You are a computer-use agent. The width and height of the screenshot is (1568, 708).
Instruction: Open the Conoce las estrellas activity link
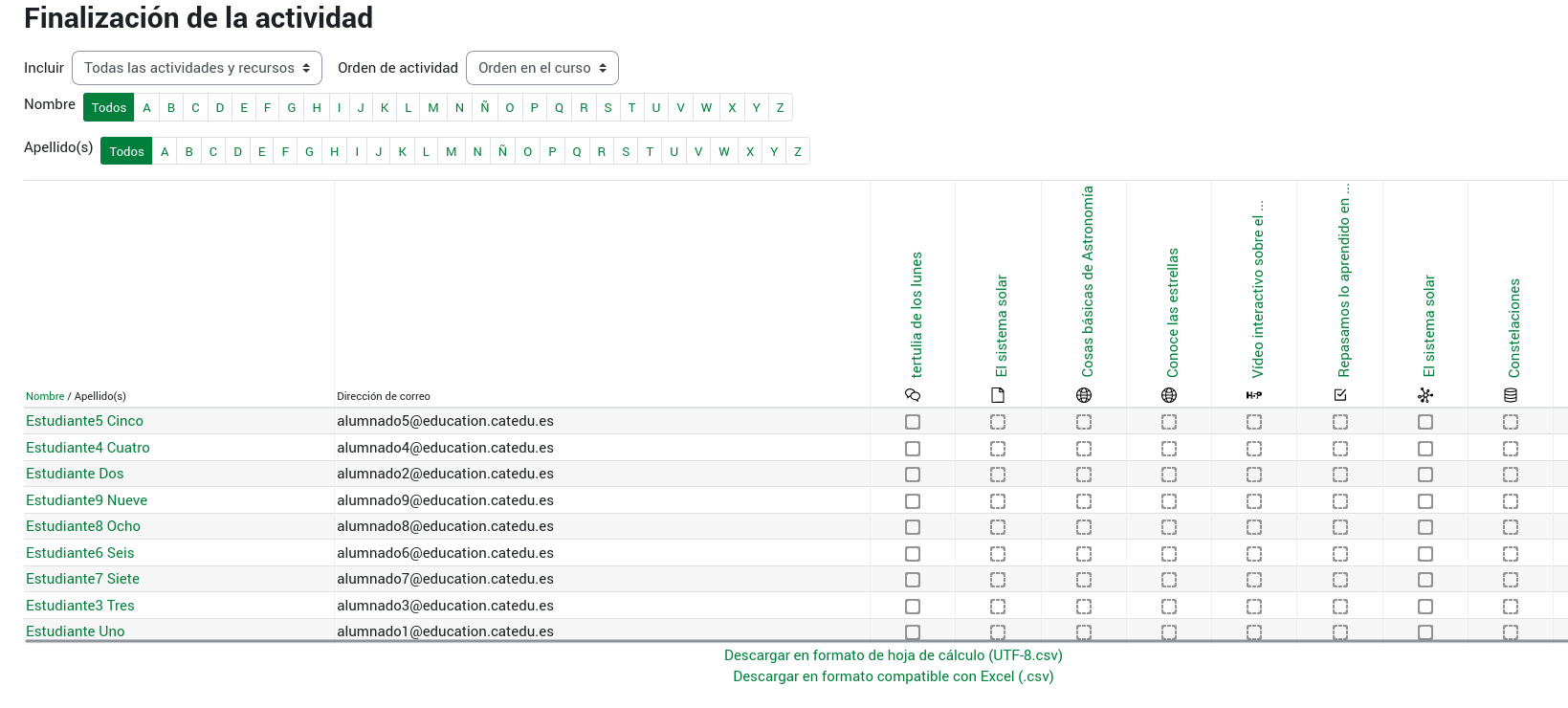(1173, 313)
